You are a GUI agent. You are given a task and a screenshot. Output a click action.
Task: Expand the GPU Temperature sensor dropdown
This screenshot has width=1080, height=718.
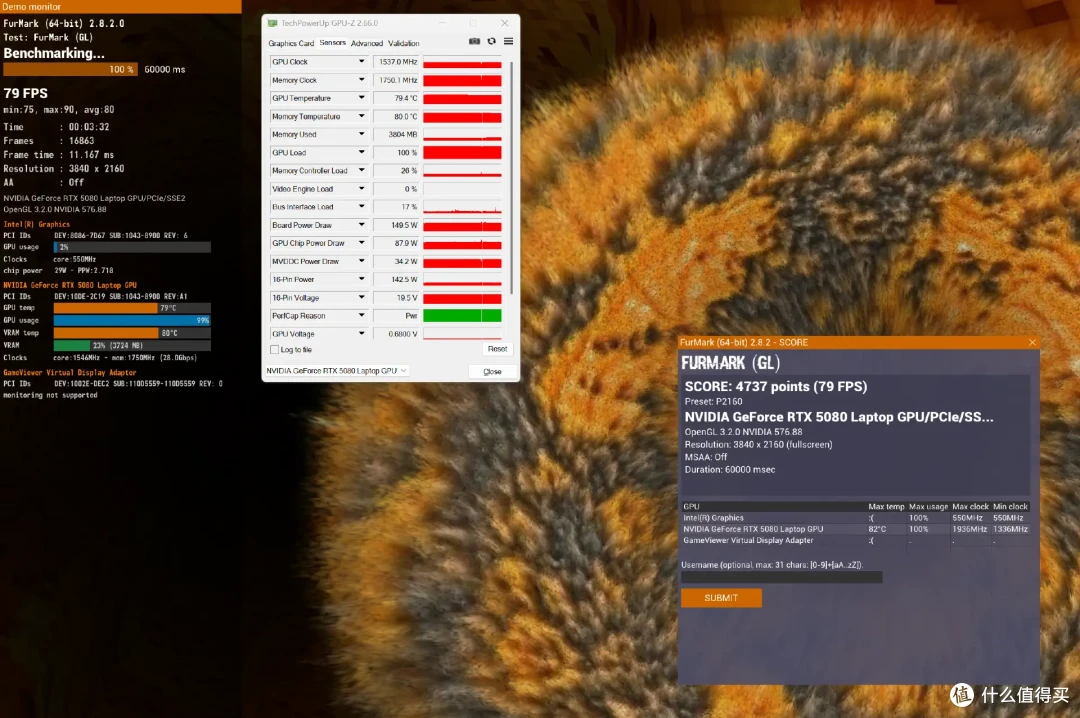(x=361, y=98)
